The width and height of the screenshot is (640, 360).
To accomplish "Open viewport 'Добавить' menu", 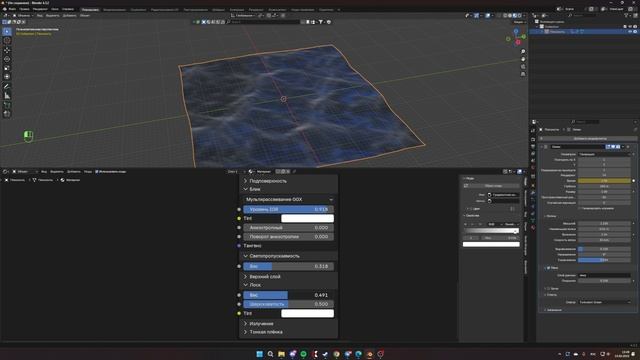I will pos(69,16).
